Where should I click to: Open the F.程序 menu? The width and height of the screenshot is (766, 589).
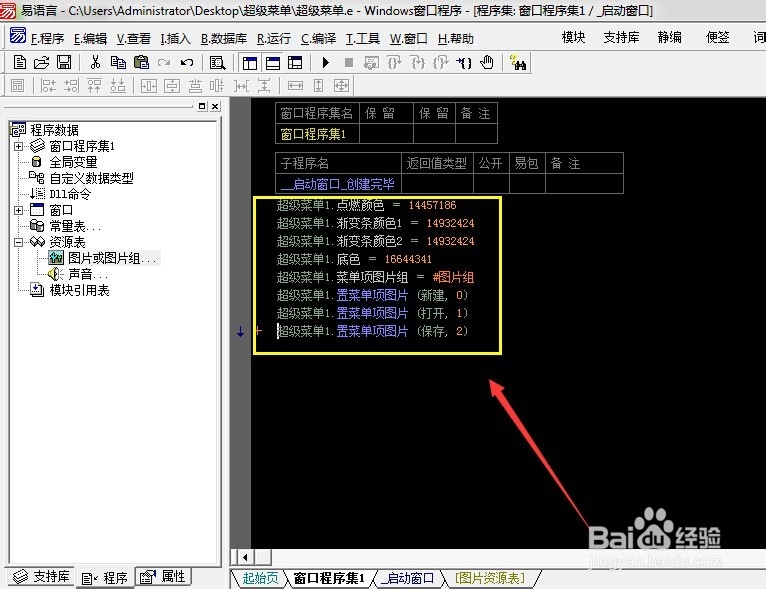point(47,39)
